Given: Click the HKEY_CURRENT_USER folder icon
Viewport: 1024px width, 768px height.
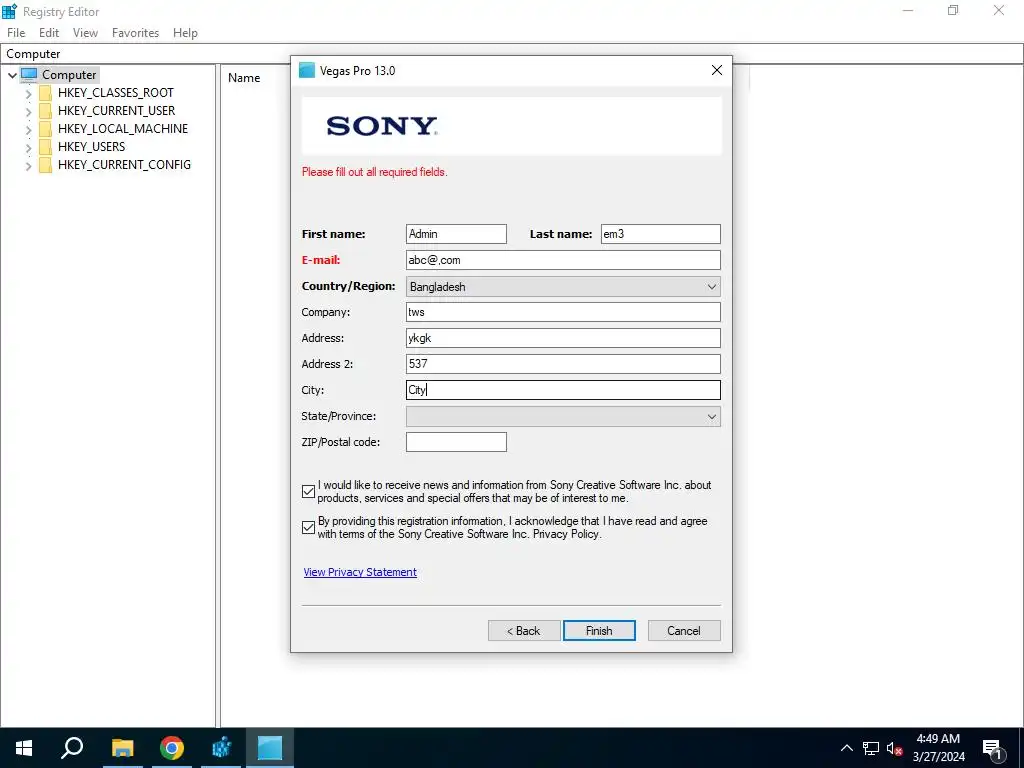Looking at the screenshot, I should coord(45,111).
